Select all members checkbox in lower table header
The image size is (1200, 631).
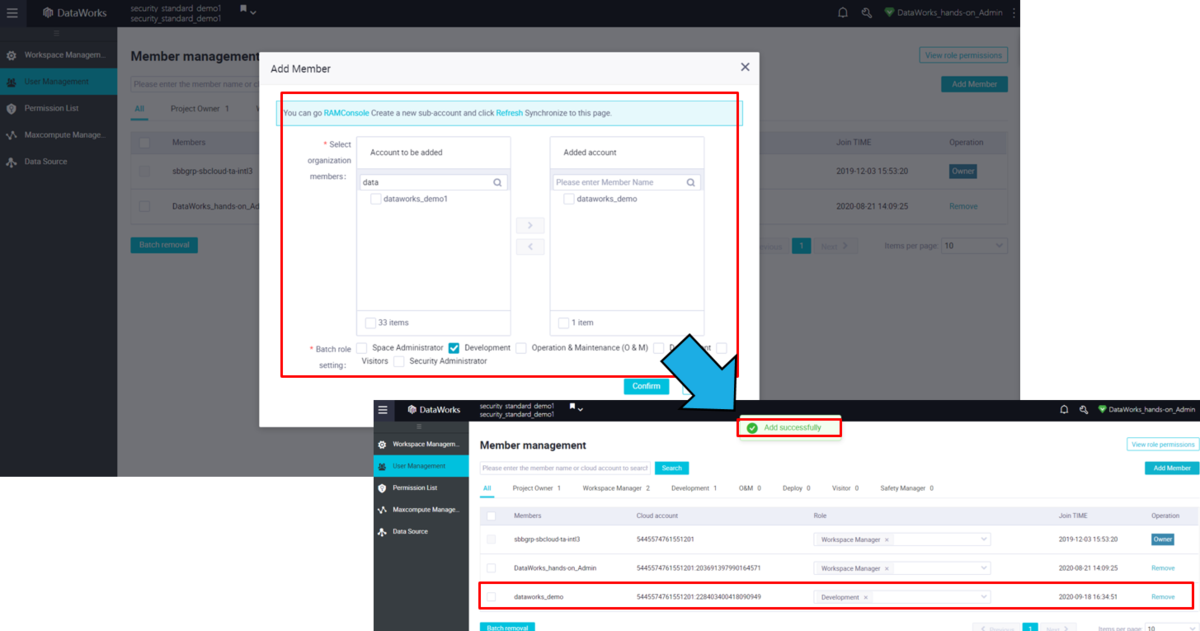[491, 516]
